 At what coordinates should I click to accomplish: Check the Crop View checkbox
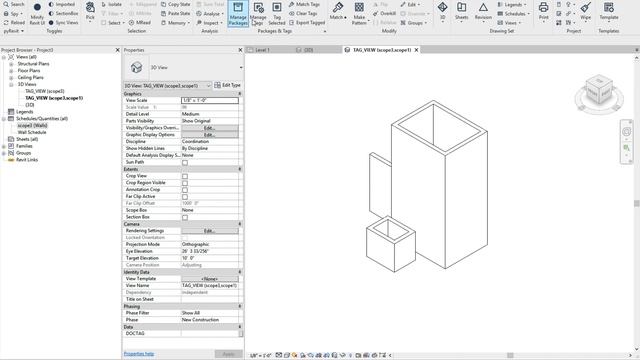(x=185, y=176)
